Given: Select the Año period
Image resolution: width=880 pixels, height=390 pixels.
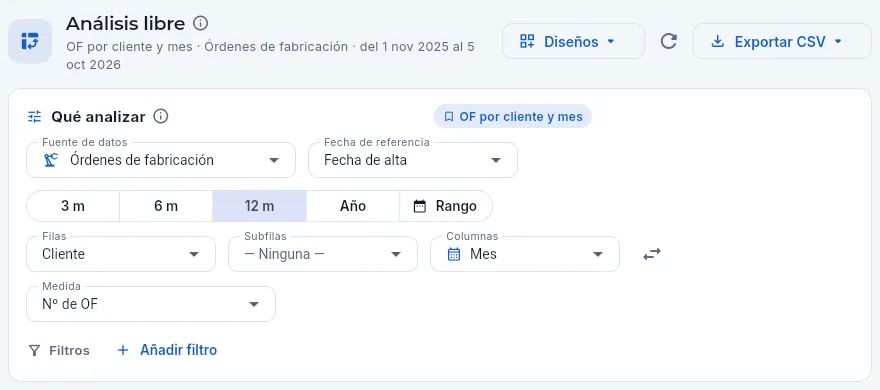Looking at the screenshot, I should [353, 206].
